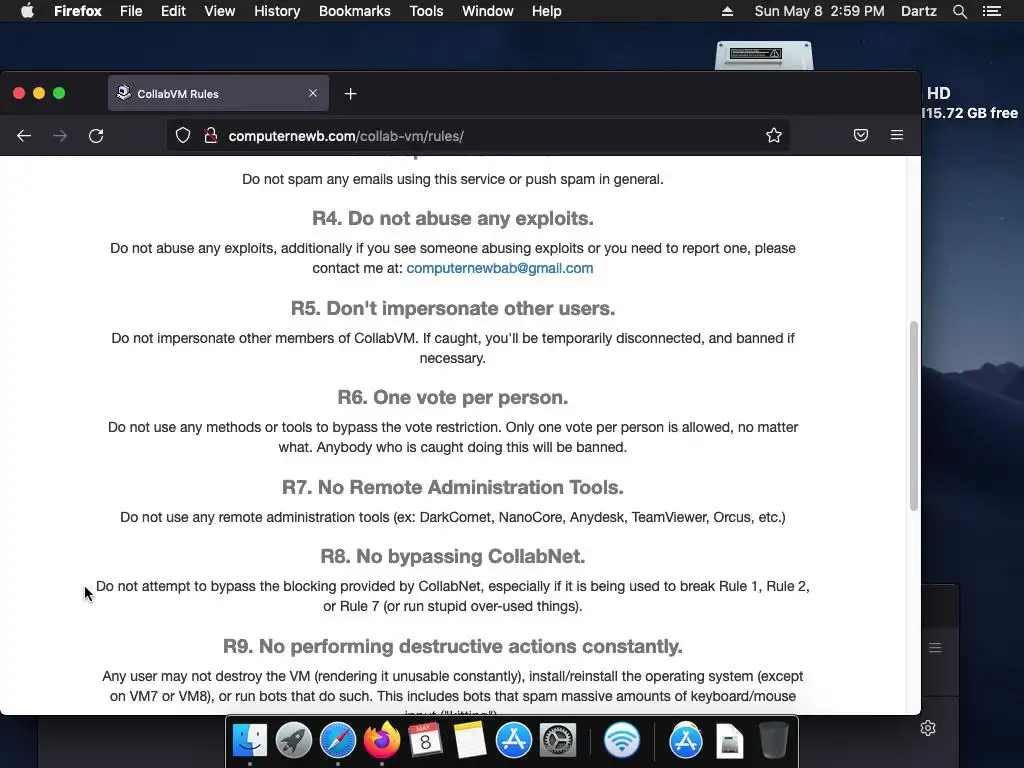This screenshot has width=1024, height=768.
Task: Open the File menu
Action: point(131,11)
